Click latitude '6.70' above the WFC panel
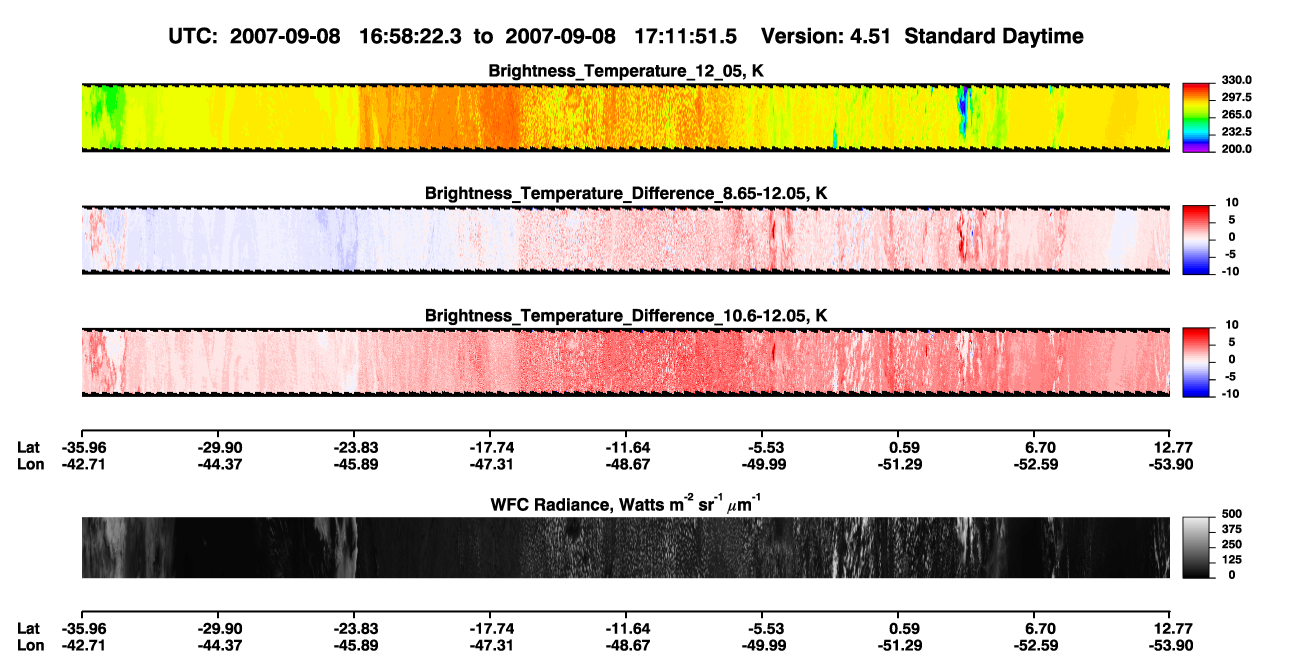 1040,447
